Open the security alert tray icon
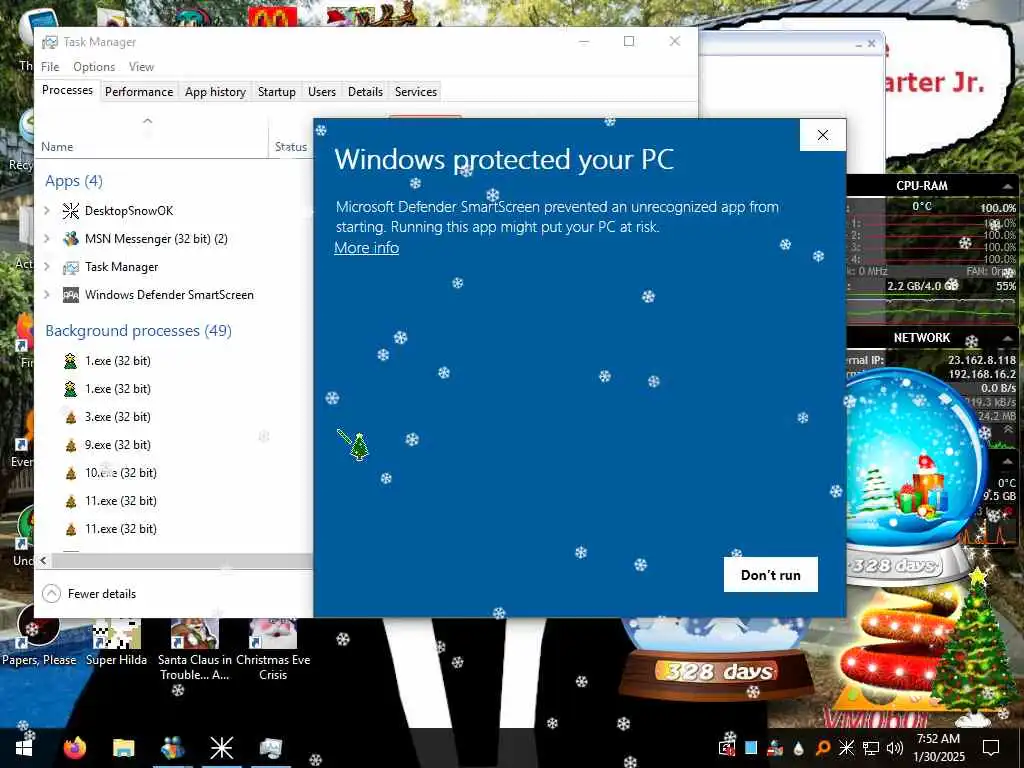The width and height of the screenshot is (1024, 768). [727, 748]
